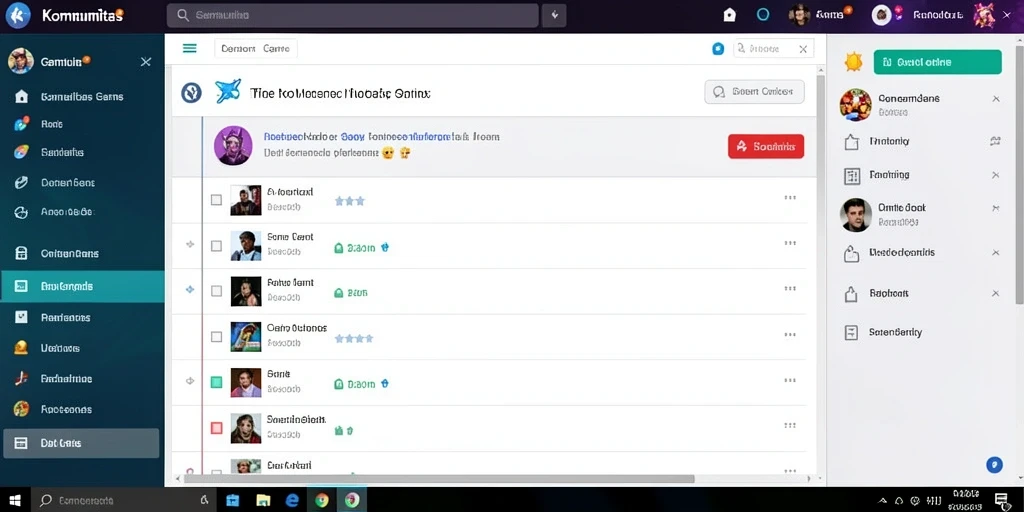1024x512 pixels.
Task: Click the horizontal scrollbar below the list
Action: tap(439, 479)
